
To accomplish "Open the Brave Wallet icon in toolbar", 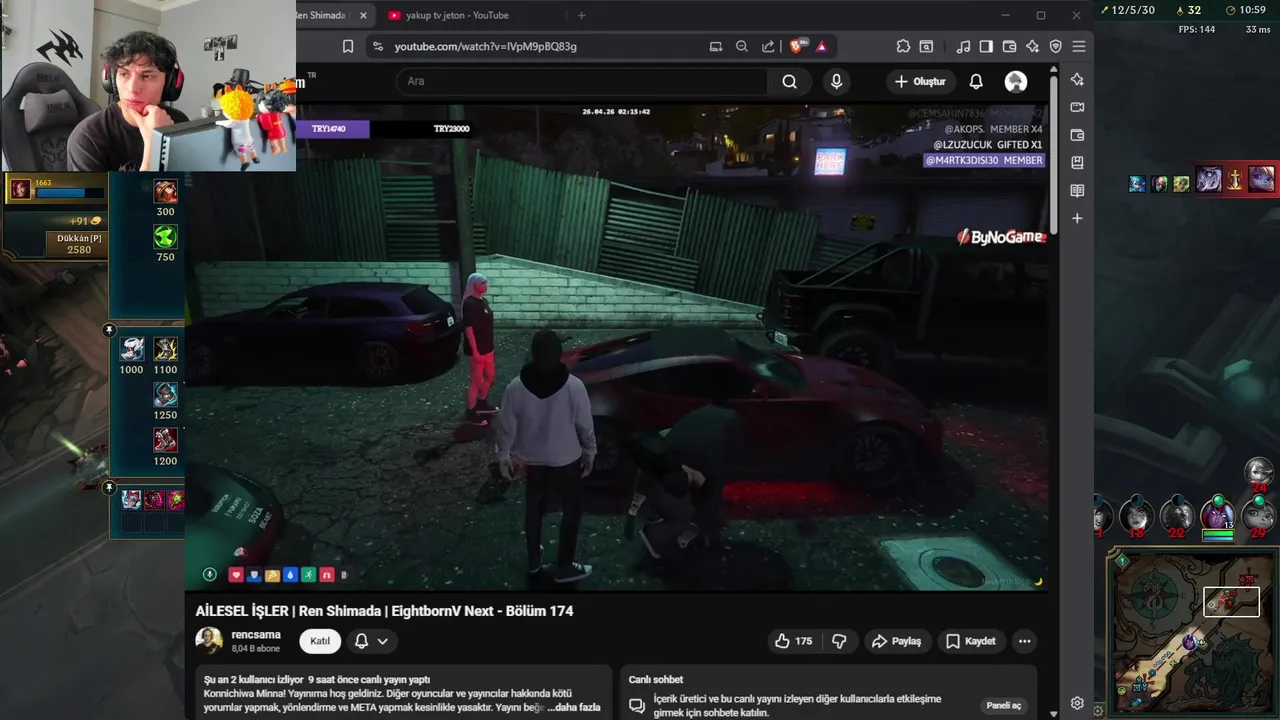I will coord(1009,46).
